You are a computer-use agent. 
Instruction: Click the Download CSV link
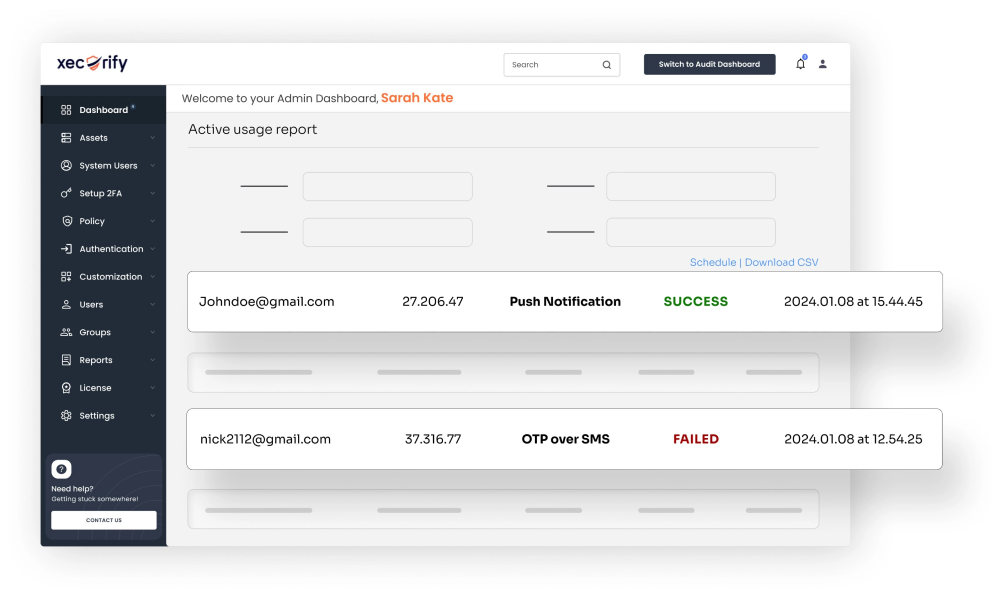(x=781, y=262)
